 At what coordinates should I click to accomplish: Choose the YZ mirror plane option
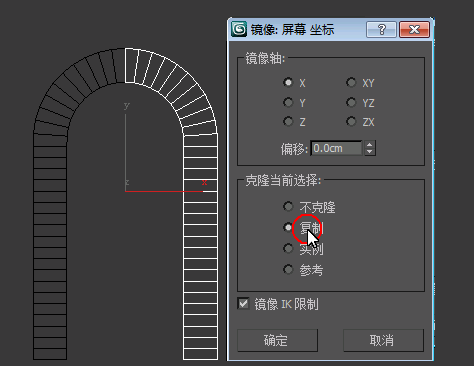[351, 102]
